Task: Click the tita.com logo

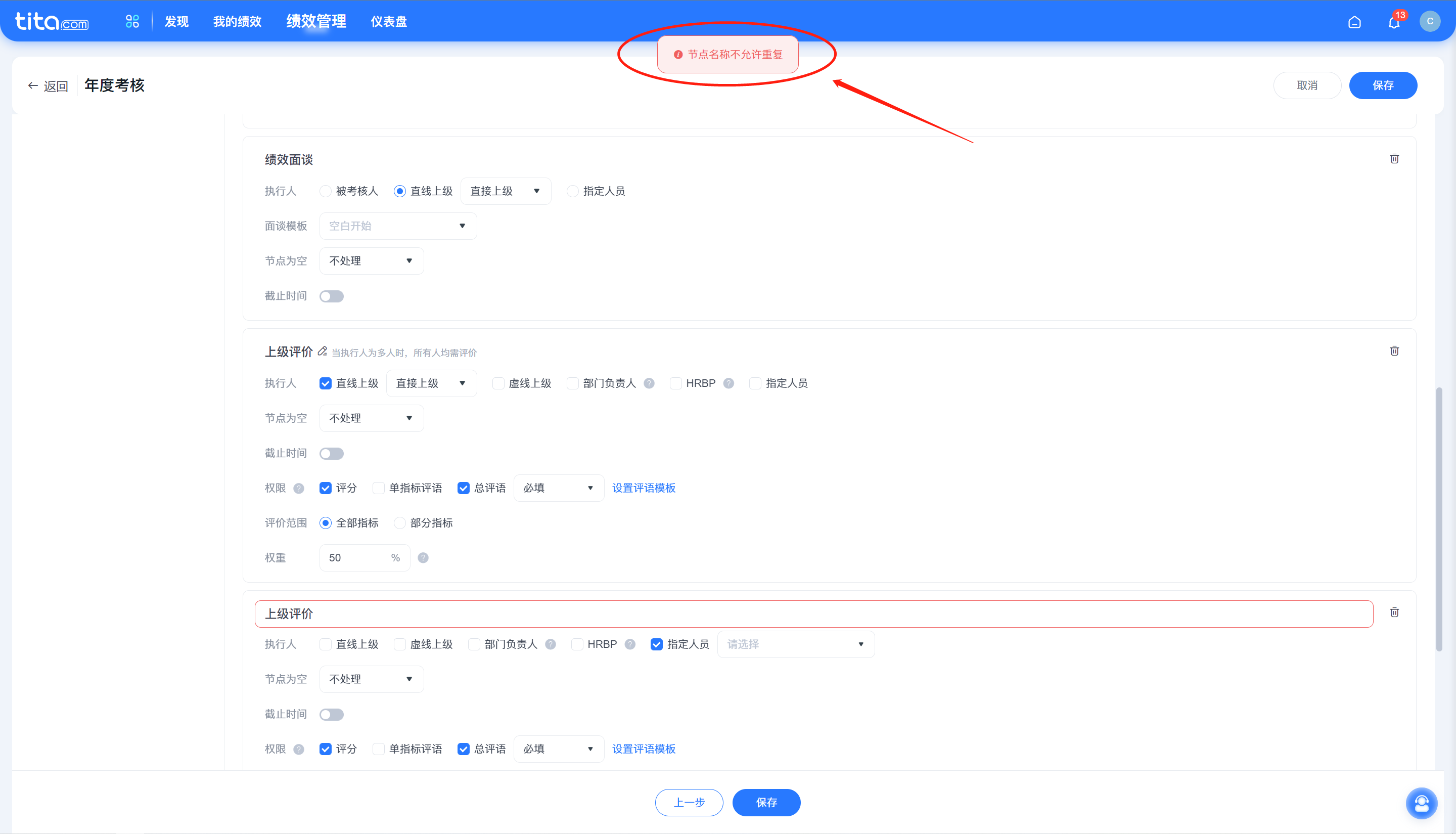Action: point(52,21)
